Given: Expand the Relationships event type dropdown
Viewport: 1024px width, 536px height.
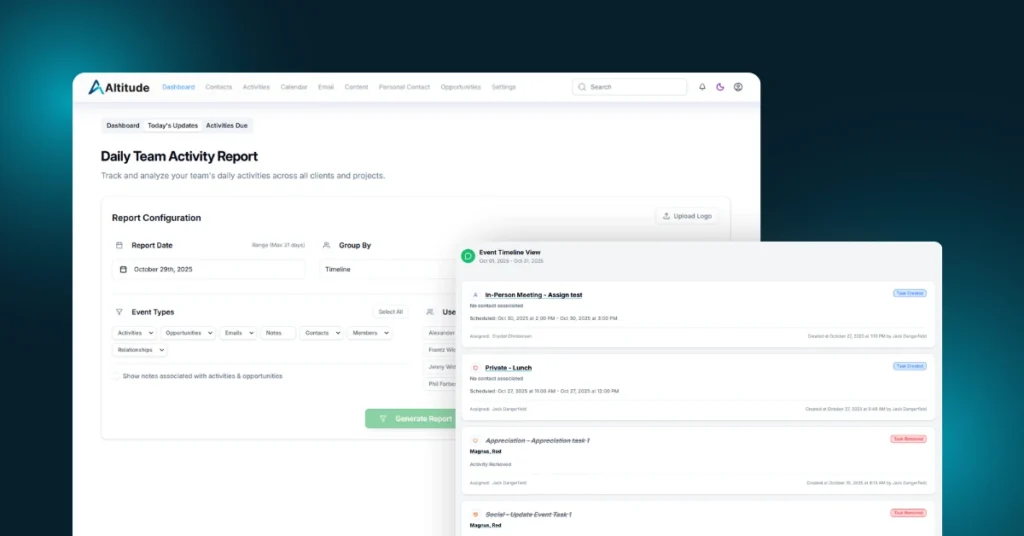Looking at the screenshot, I should coord(140,350).
